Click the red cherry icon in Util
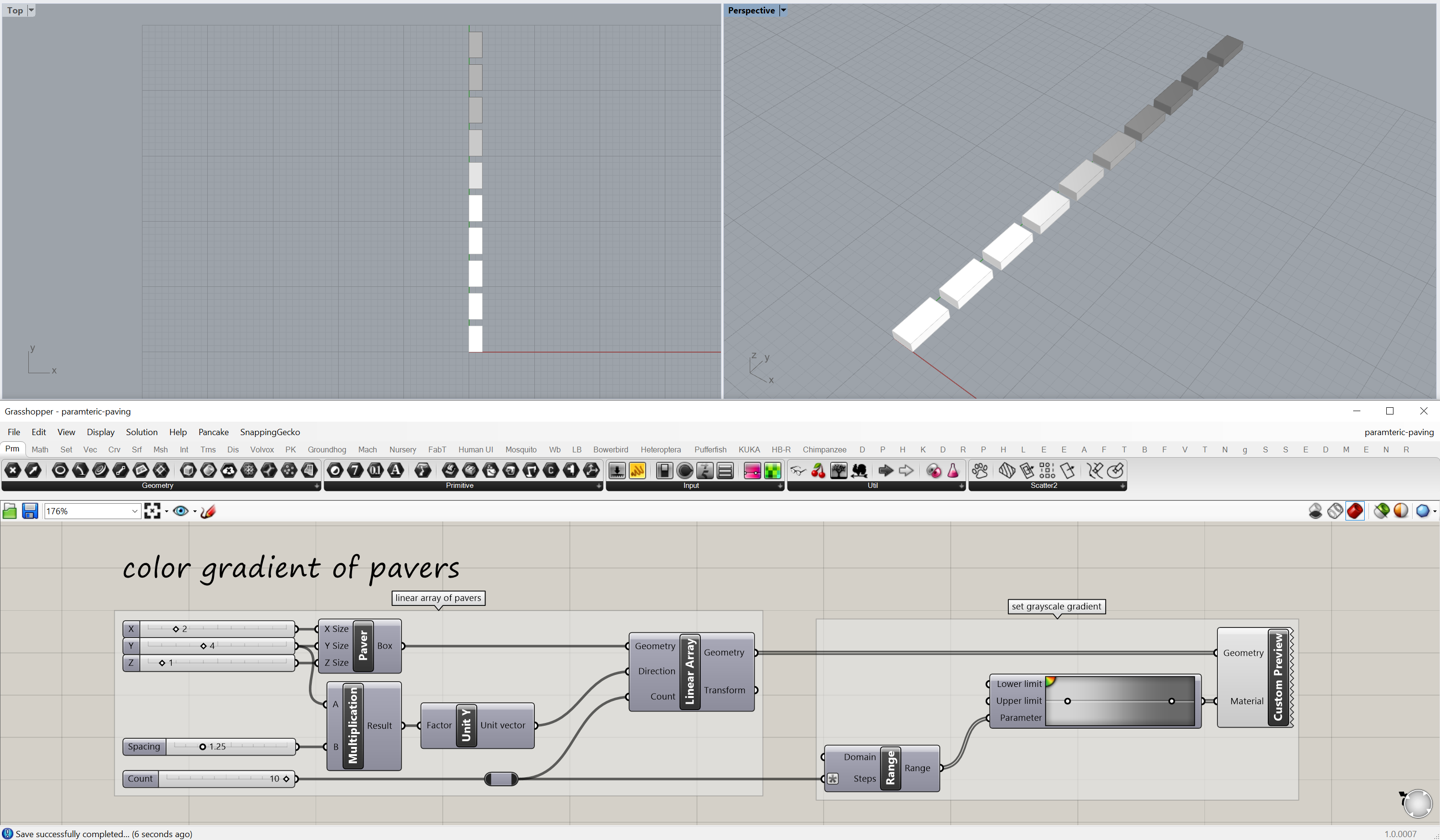 (818, 470)
